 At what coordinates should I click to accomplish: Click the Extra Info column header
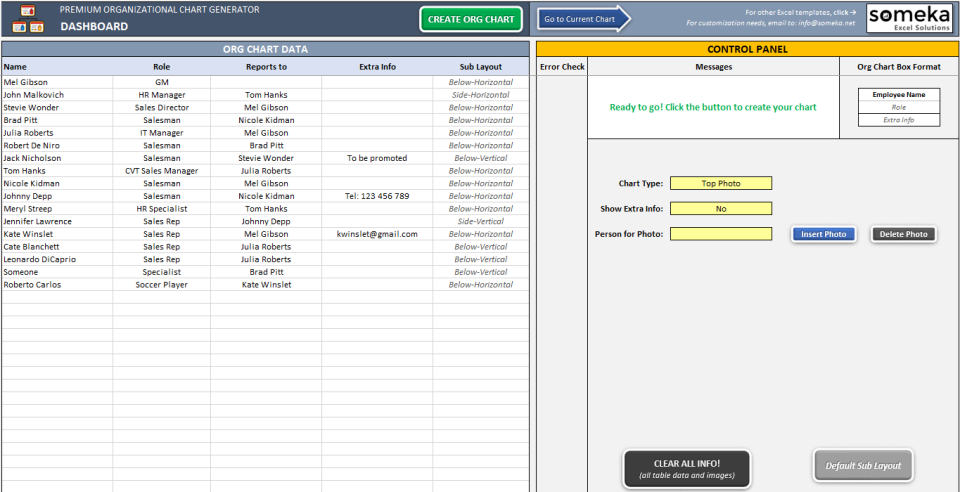click(x=377, y=67)
